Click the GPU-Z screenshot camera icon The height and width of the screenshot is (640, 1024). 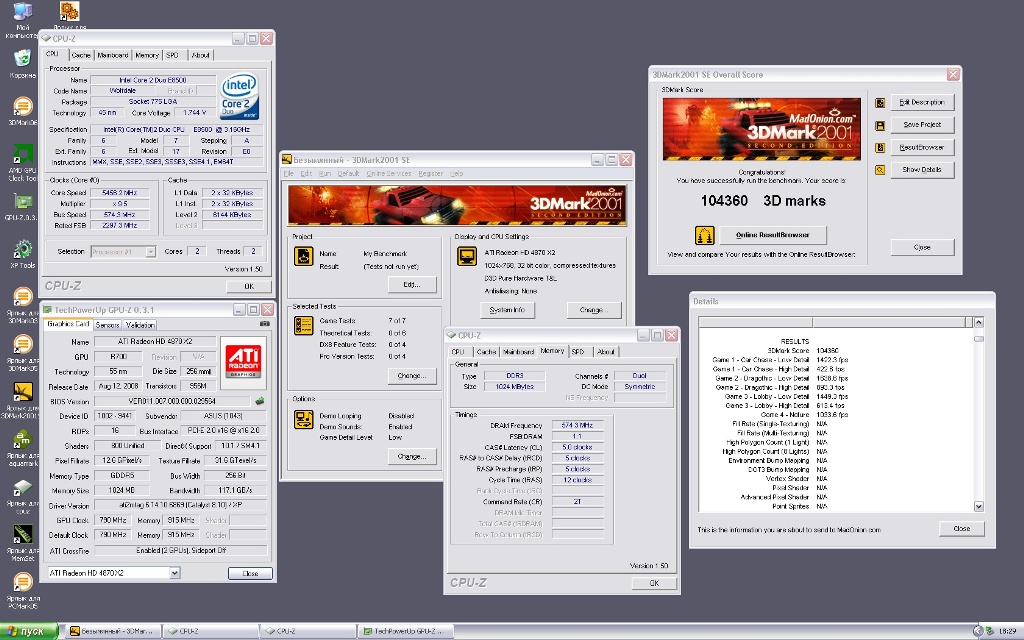(264, 323)
